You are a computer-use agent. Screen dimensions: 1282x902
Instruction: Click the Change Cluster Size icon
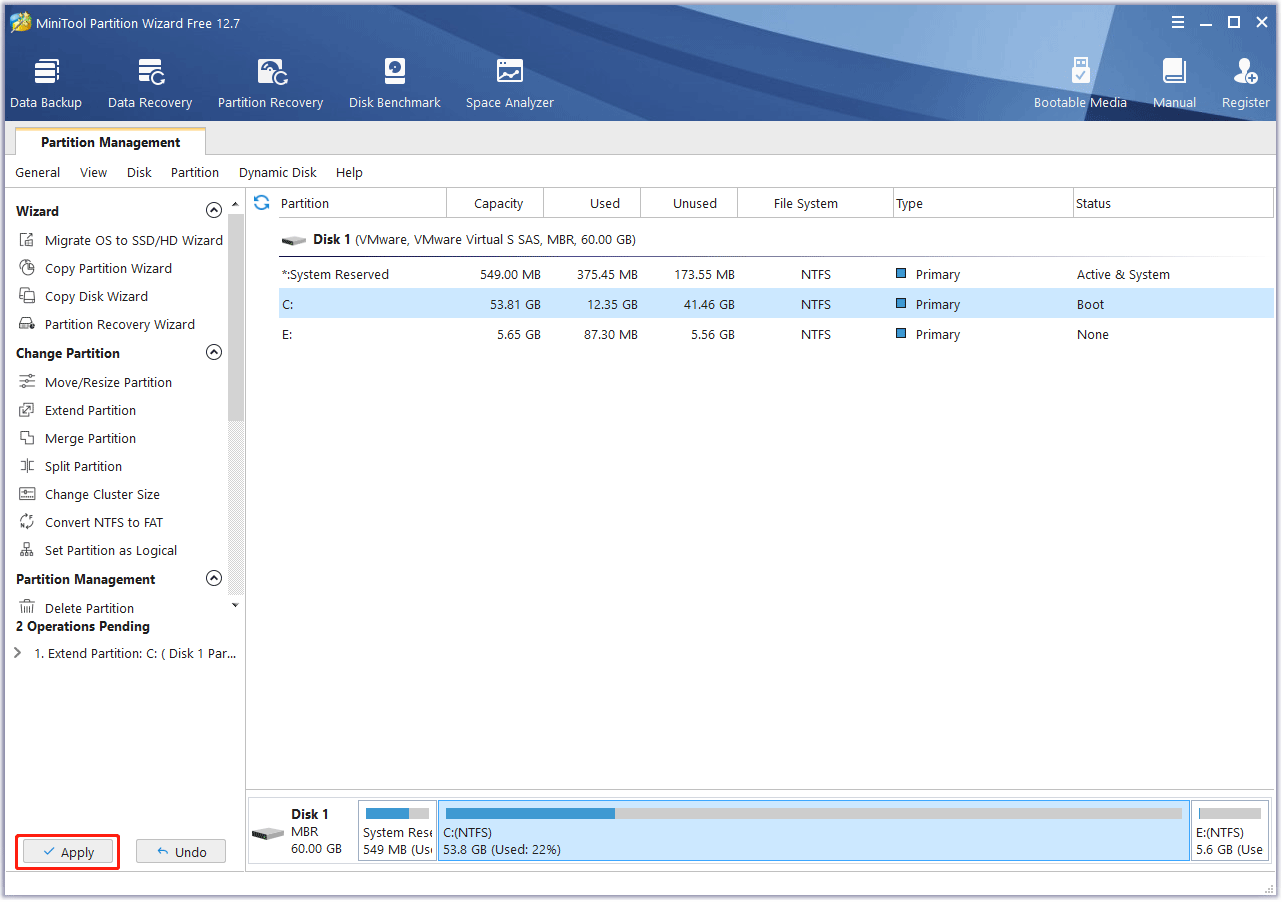click(x=27, y=494)
